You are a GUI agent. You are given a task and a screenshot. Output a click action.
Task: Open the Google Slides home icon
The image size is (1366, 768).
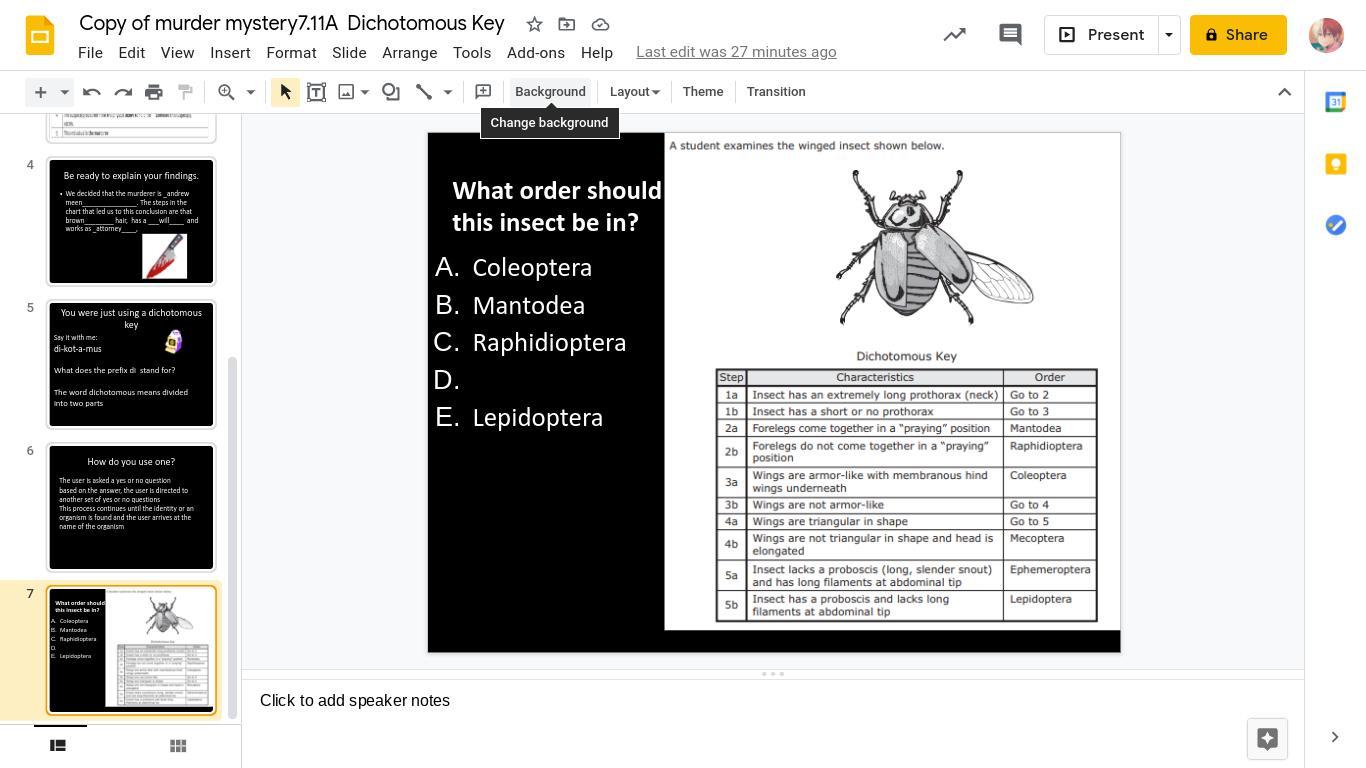click(40, 35)
